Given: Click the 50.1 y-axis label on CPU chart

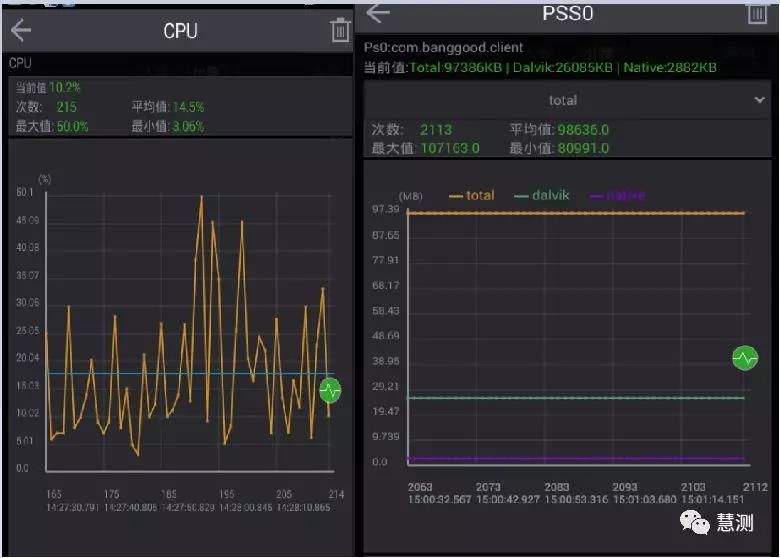Looking at the screenshot, I should click(x=24, y=192).
